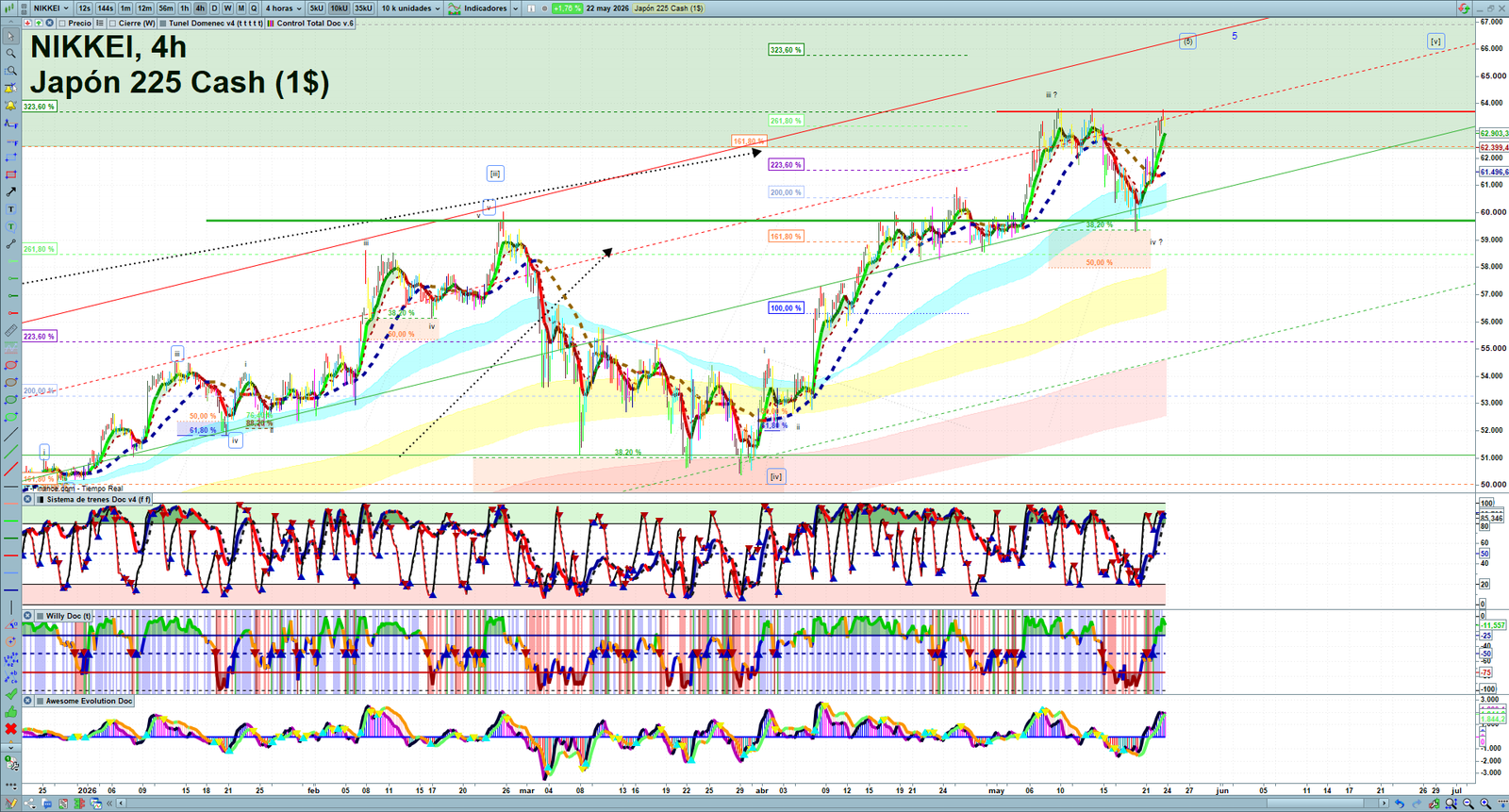Click the Indicadores button
The image size is (1509, 812).
pyautogui.click(x=477, y=8)
